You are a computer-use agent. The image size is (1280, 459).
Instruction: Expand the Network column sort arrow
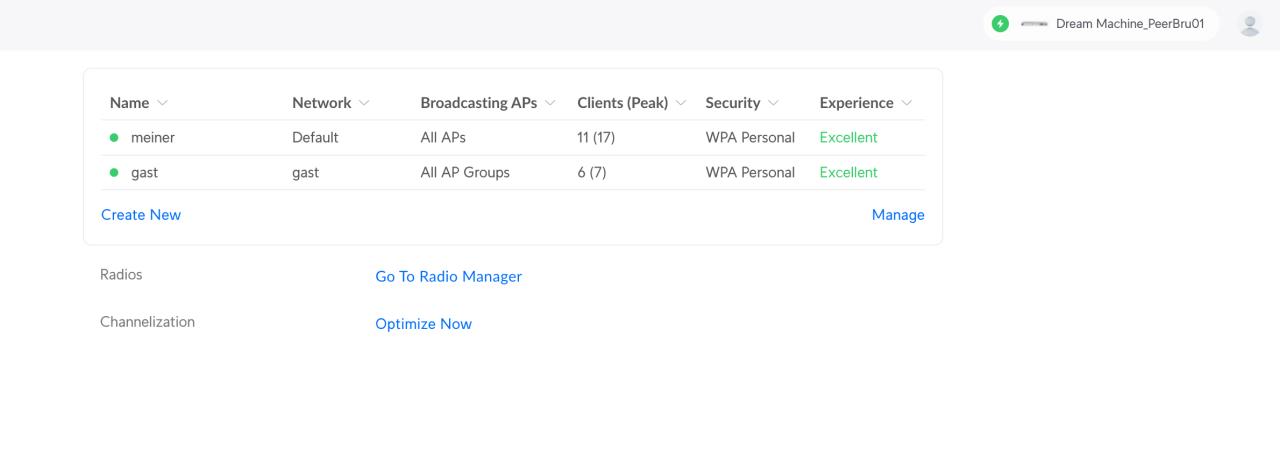(365, 103)
